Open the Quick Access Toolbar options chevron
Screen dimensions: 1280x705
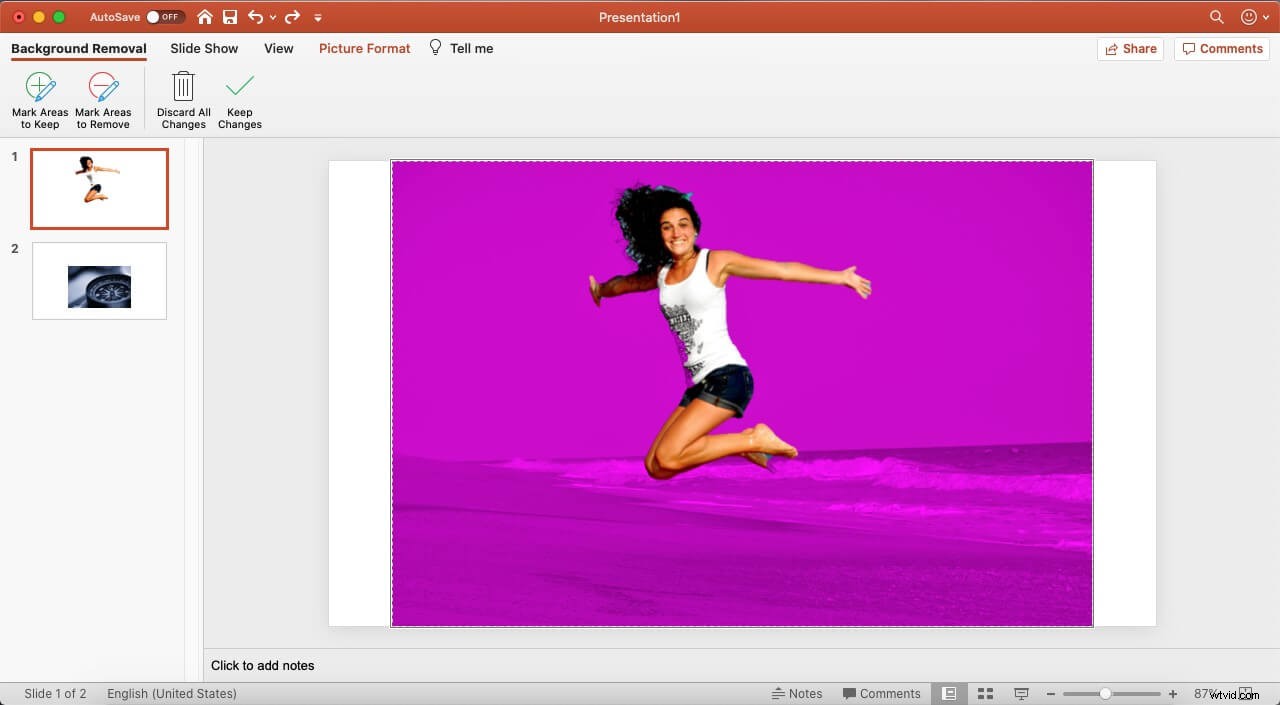318,17
